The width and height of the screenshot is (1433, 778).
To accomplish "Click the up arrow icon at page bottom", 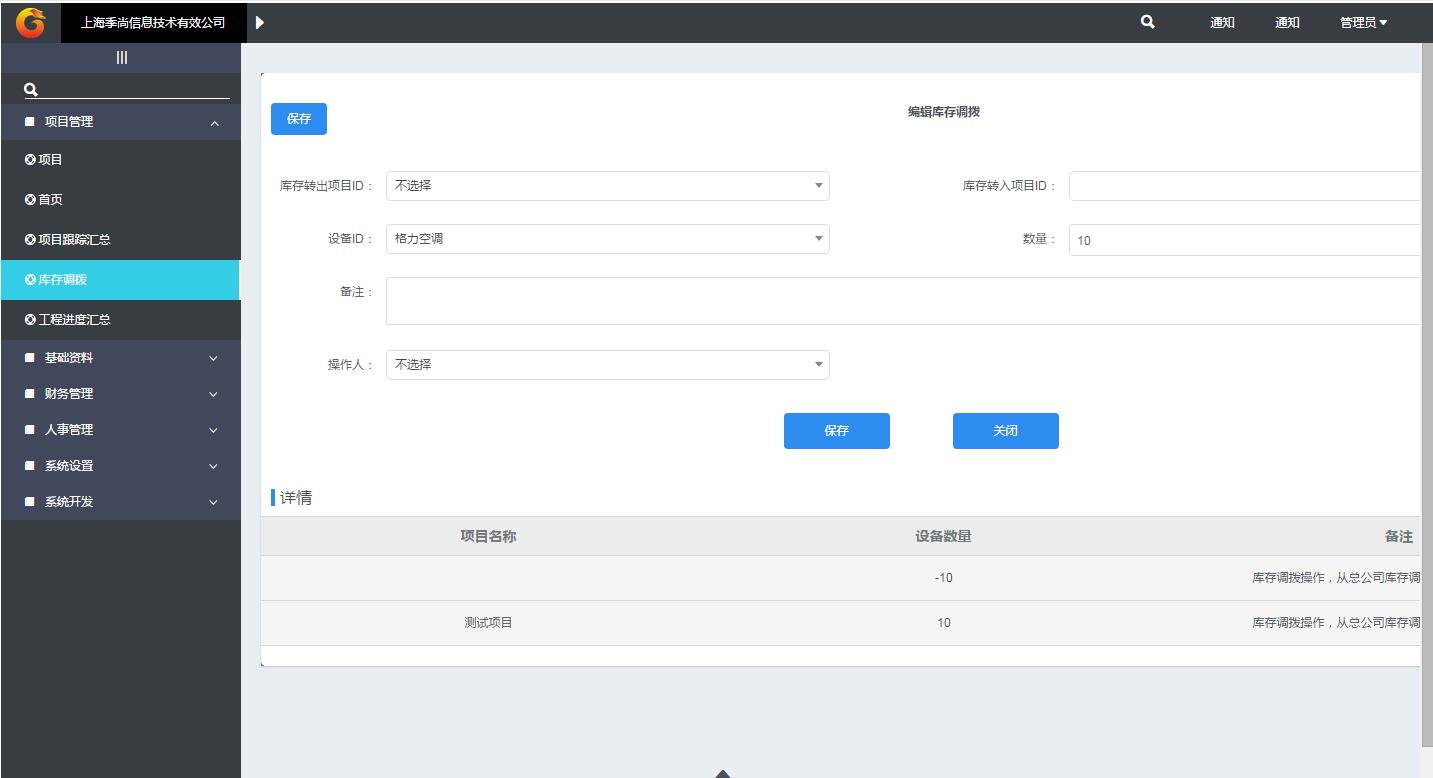I will (723, 773).
